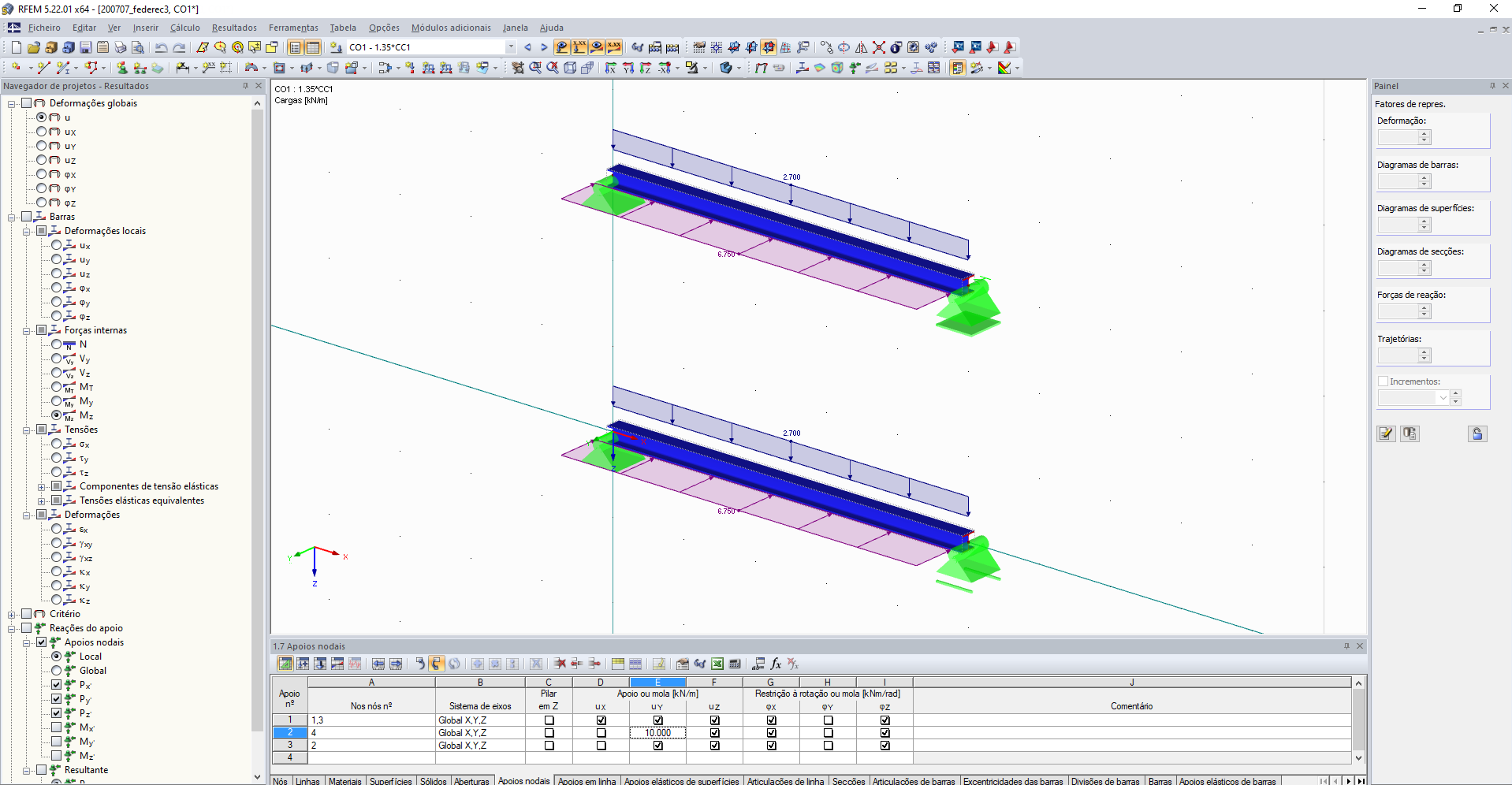
Task: Click the Resultante tree item
Action: click(x=86, y=770)
